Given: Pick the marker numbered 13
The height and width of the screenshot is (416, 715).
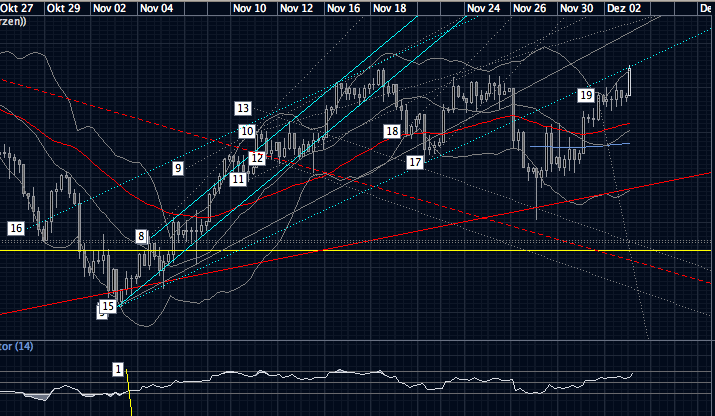Looking at the screenshot, I should (243, 108).
